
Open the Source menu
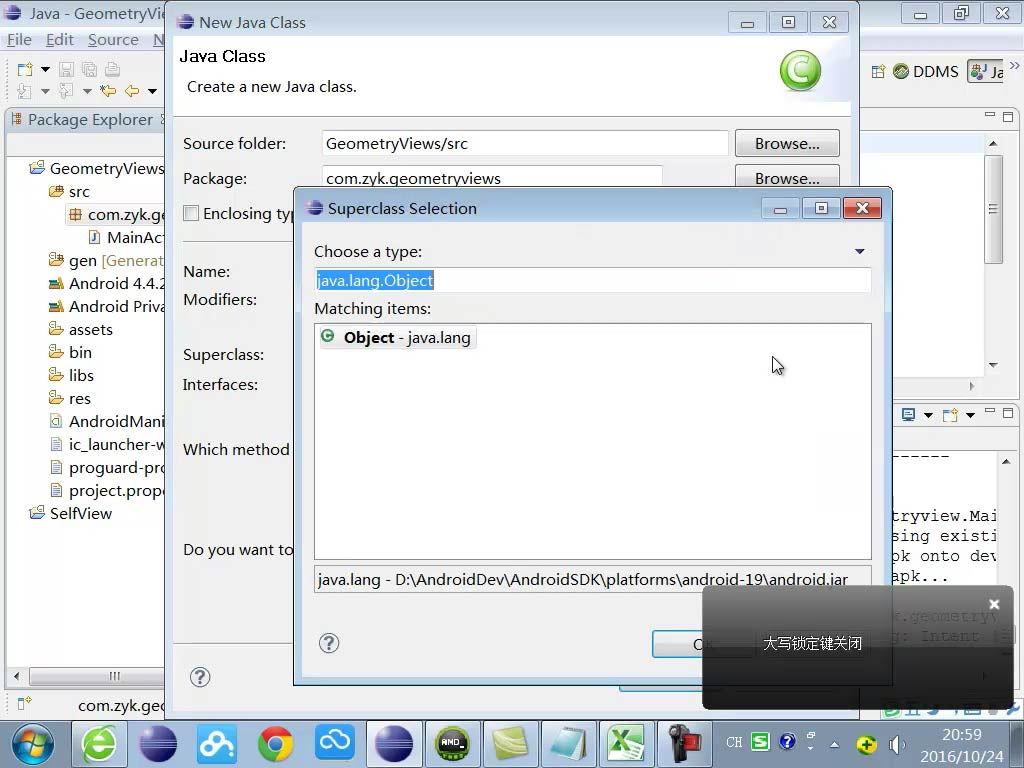pyautogui.click(x=113, y=40)
